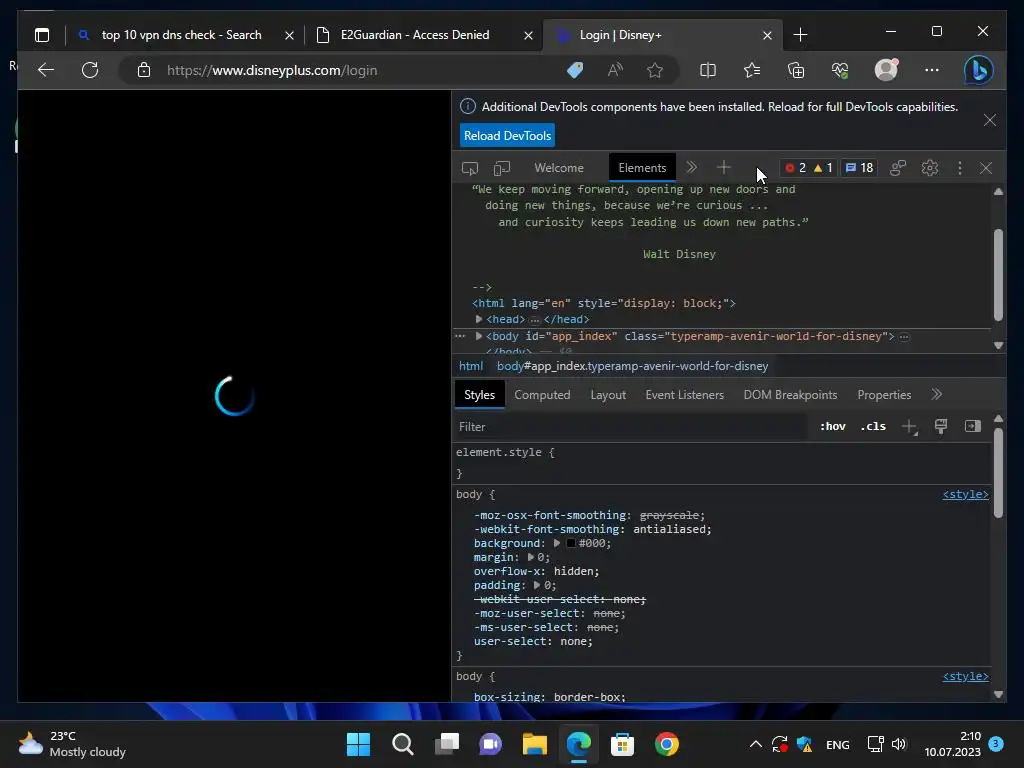Click the shopping price tag icon

(x=575, y=70)
